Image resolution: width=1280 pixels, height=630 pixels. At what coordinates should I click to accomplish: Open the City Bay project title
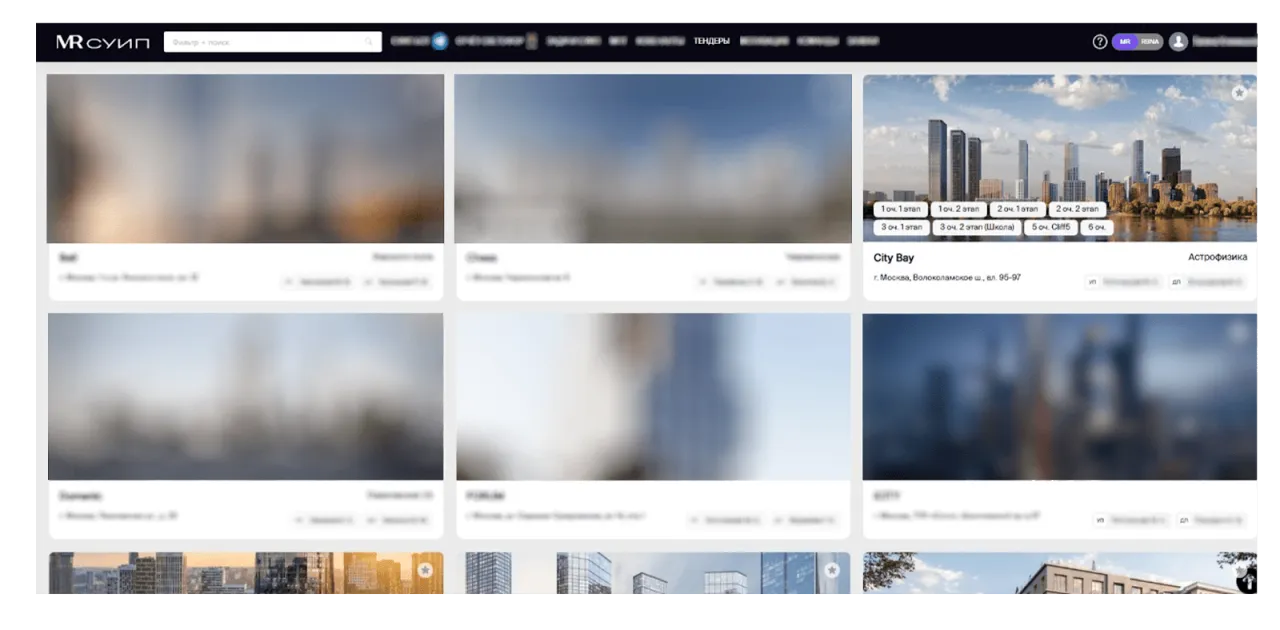click(x=893, y=258)
